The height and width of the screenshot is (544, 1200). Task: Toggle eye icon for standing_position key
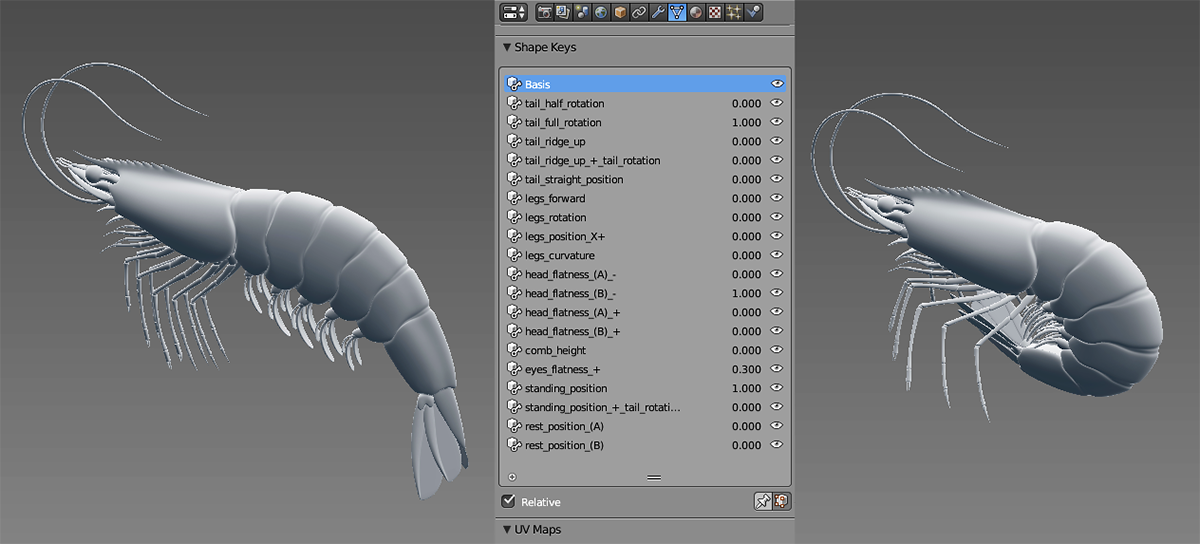click(777, 388)
